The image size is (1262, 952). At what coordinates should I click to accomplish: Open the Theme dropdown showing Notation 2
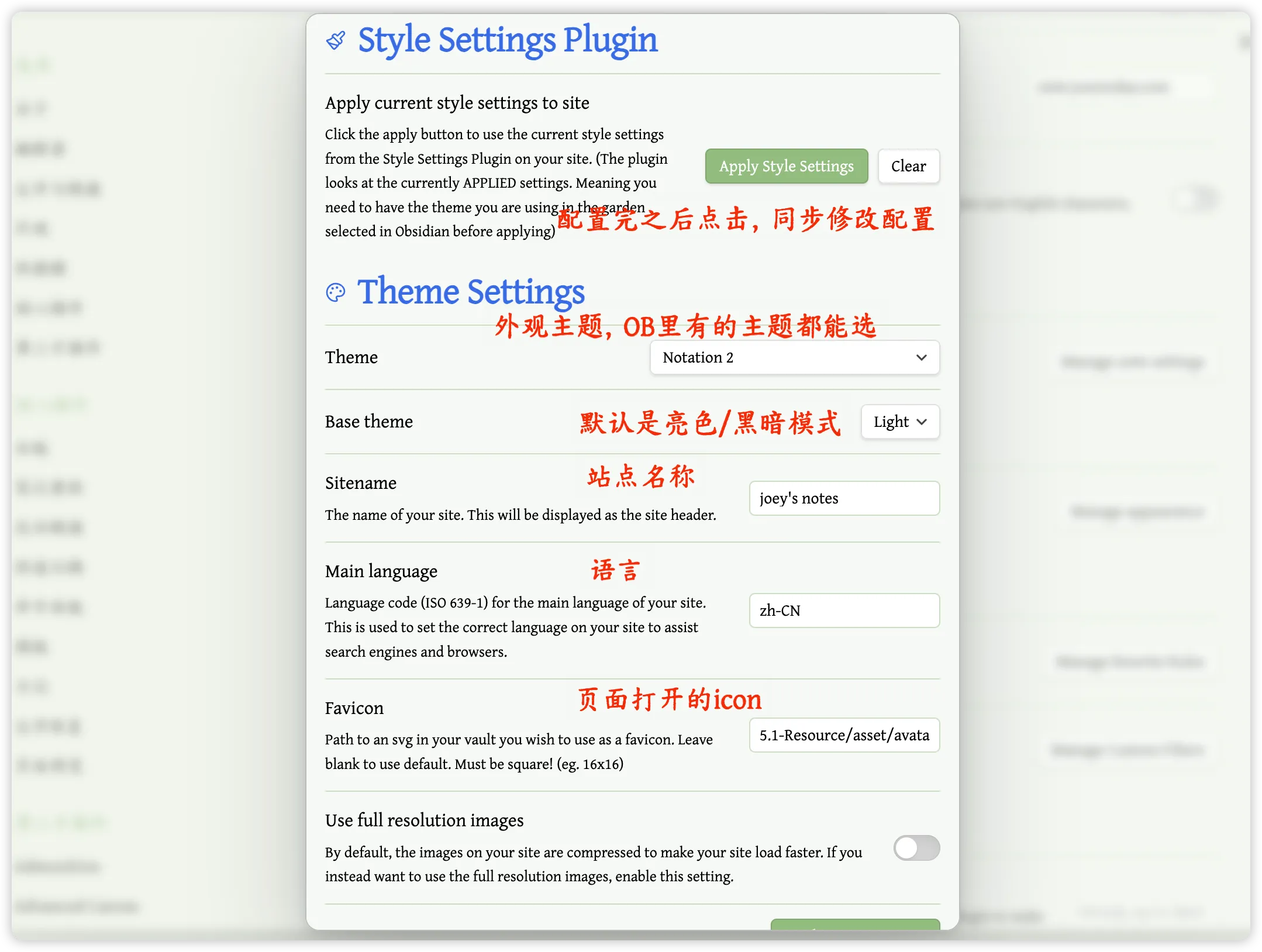[794, 357]
